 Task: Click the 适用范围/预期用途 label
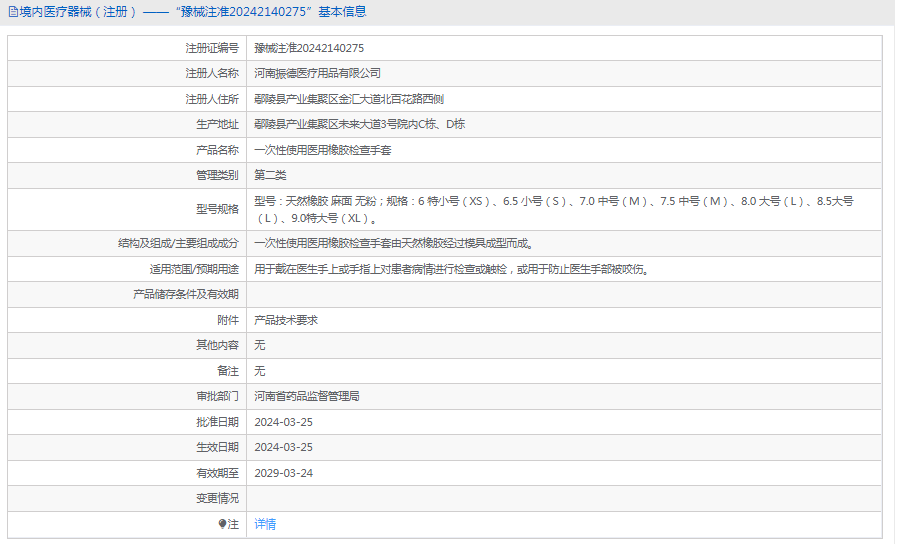point(194,269)
